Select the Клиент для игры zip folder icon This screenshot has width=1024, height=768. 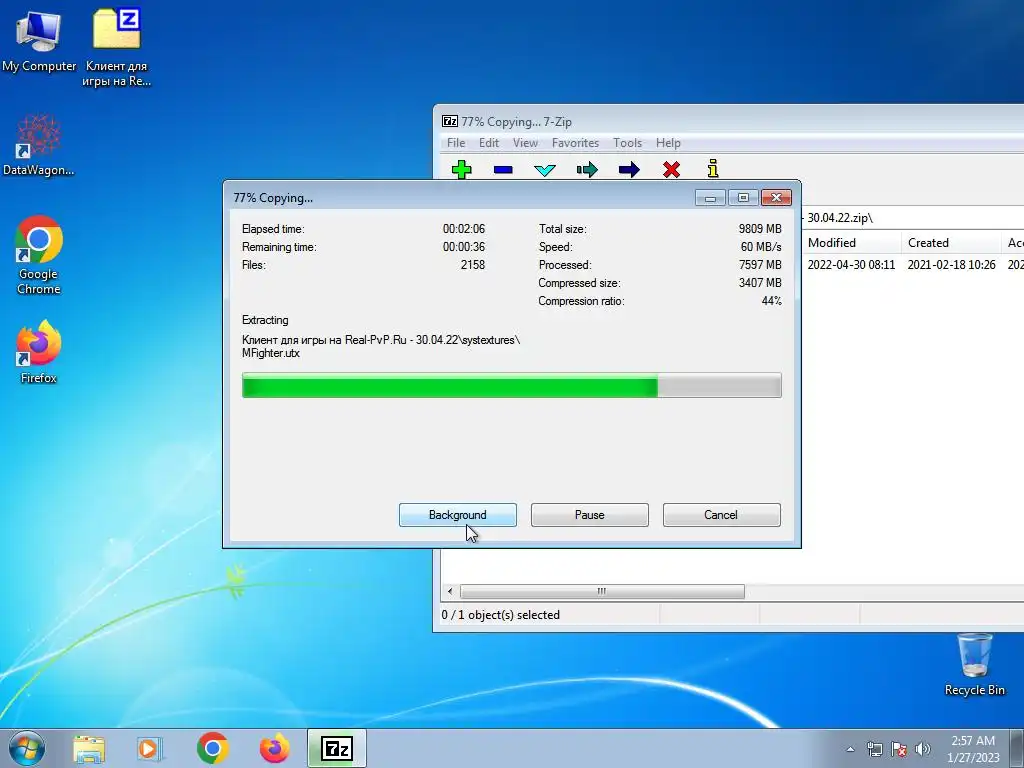point(116,47)
